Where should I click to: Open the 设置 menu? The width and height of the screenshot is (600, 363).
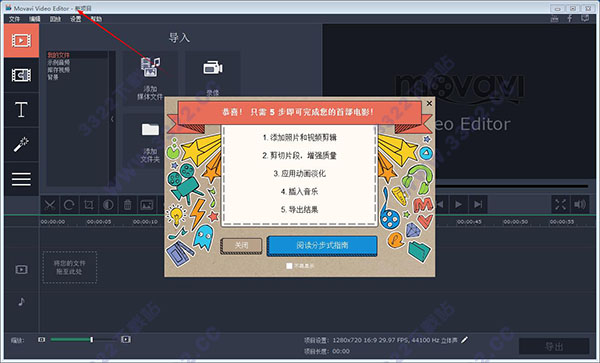click(75, 19)
